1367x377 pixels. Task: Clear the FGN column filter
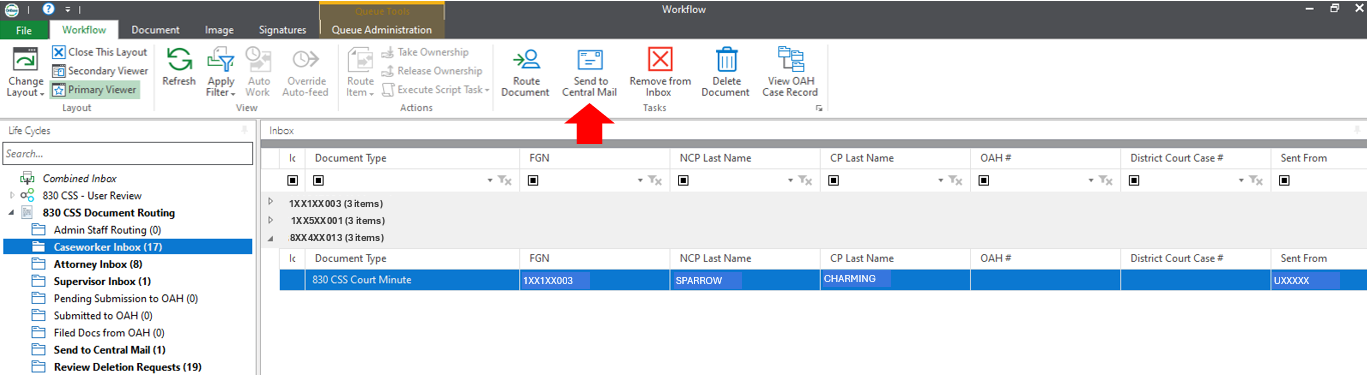(655, 181)
